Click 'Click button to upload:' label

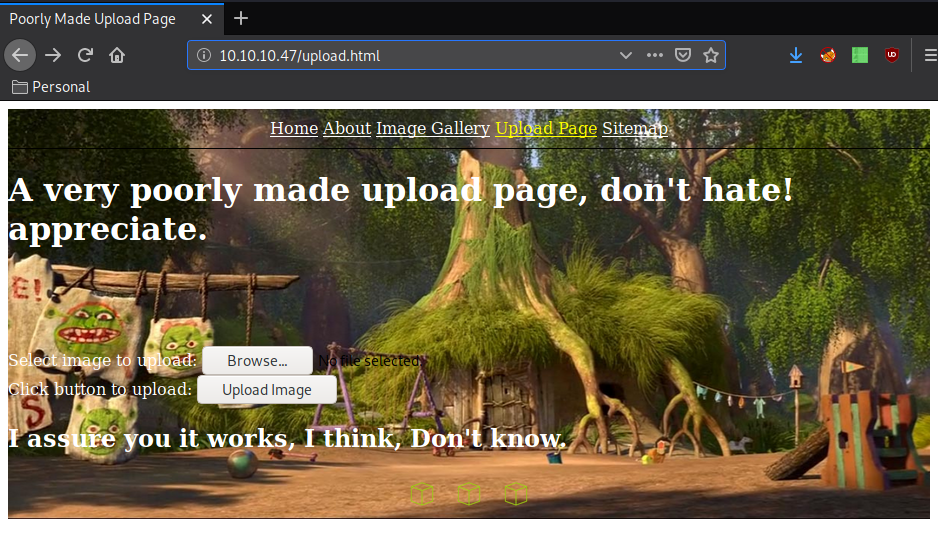(100, 389)
